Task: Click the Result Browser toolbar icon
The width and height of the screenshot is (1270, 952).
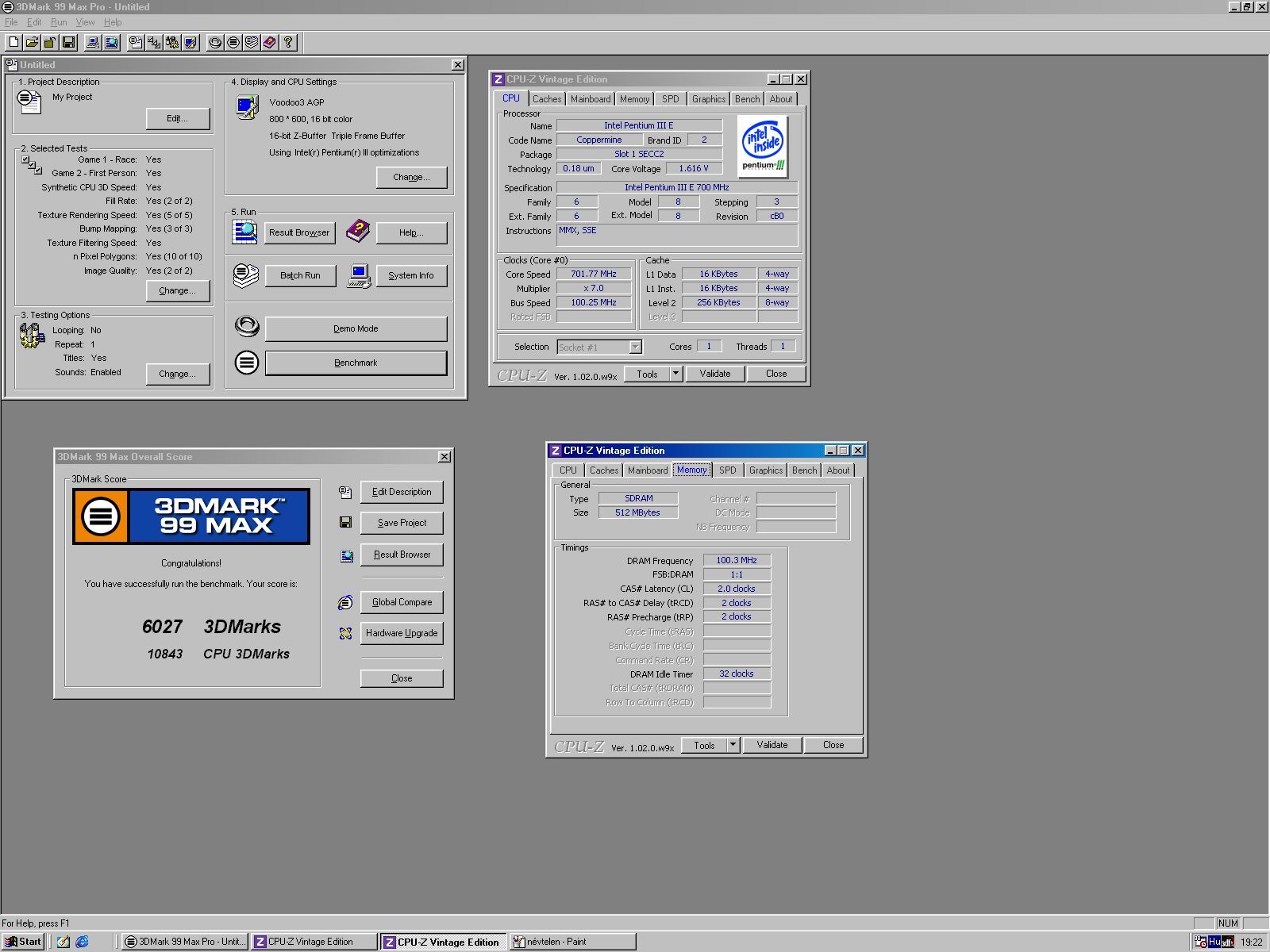Action: (111, 42)
